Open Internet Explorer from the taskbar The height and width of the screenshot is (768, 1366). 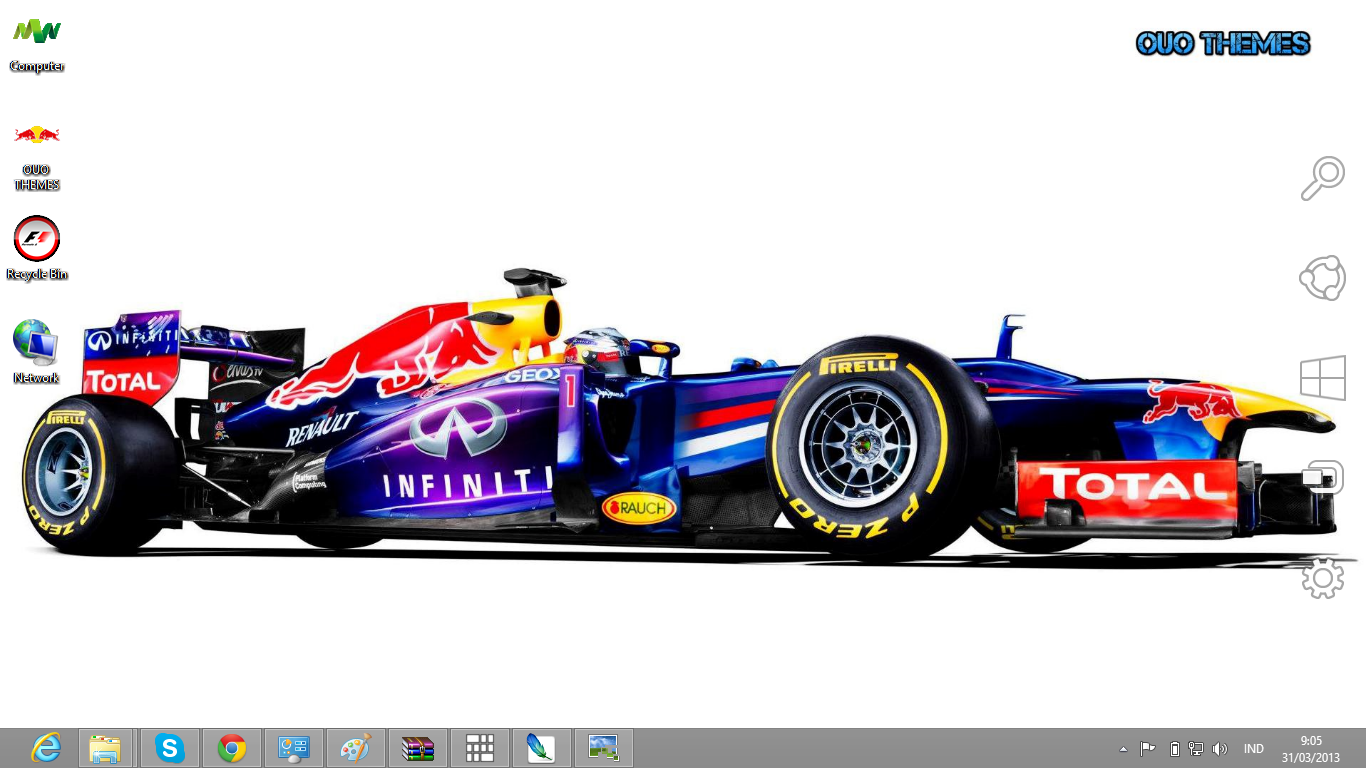[x=45, y=747]
